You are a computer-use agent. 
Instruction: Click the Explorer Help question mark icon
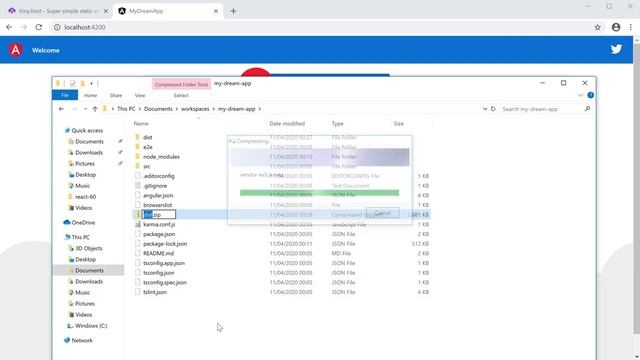click(591, 95)
